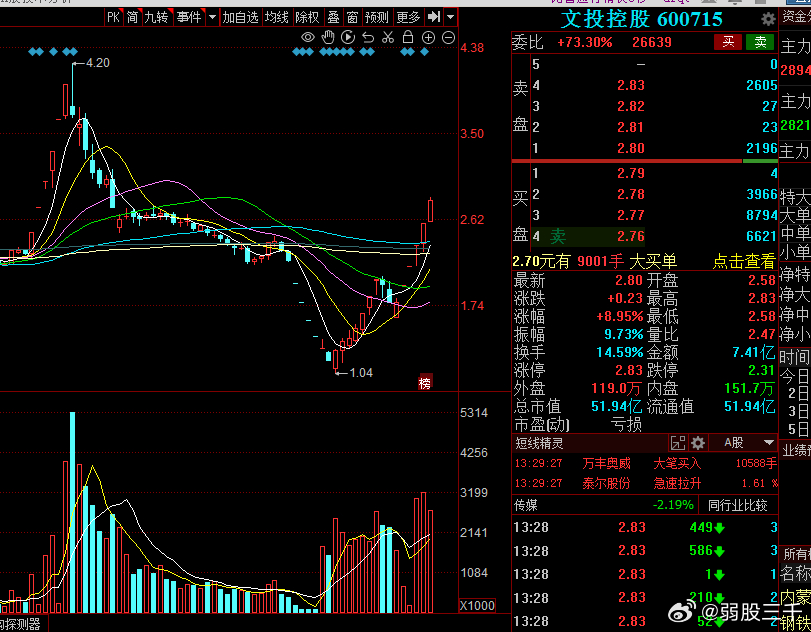The width and height of the screenshot is (811, 632).
Task: Click the play replay icon above chart
Action: tap(347, 38)
